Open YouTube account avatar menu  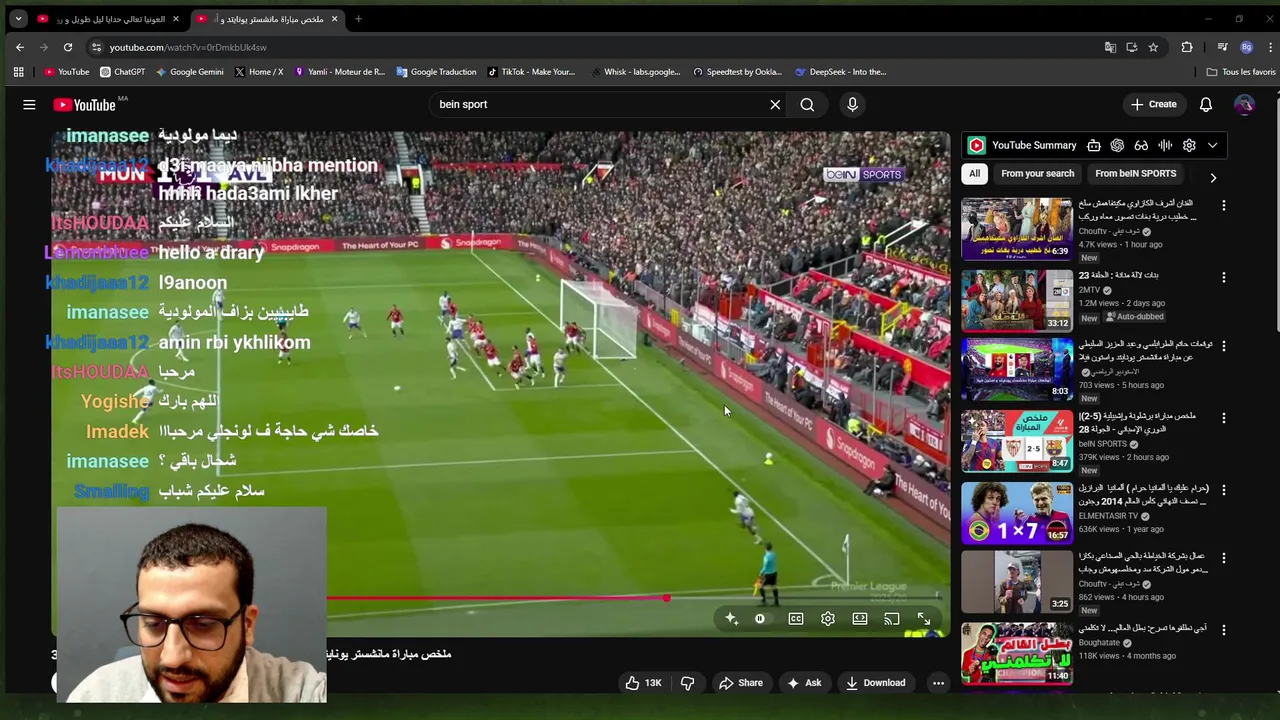pos(1244,104)
